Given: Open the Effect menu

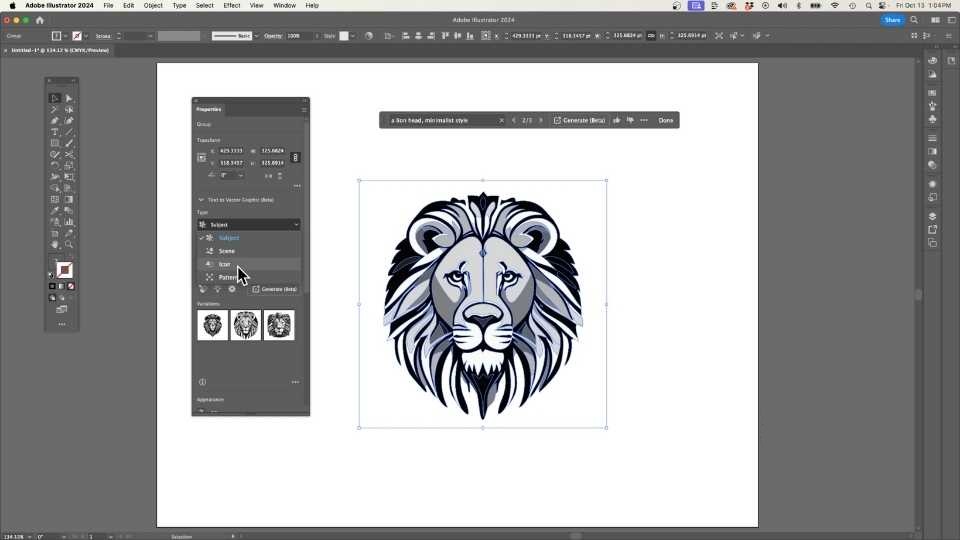Looking at the screenshot, I should click(232, 6).
